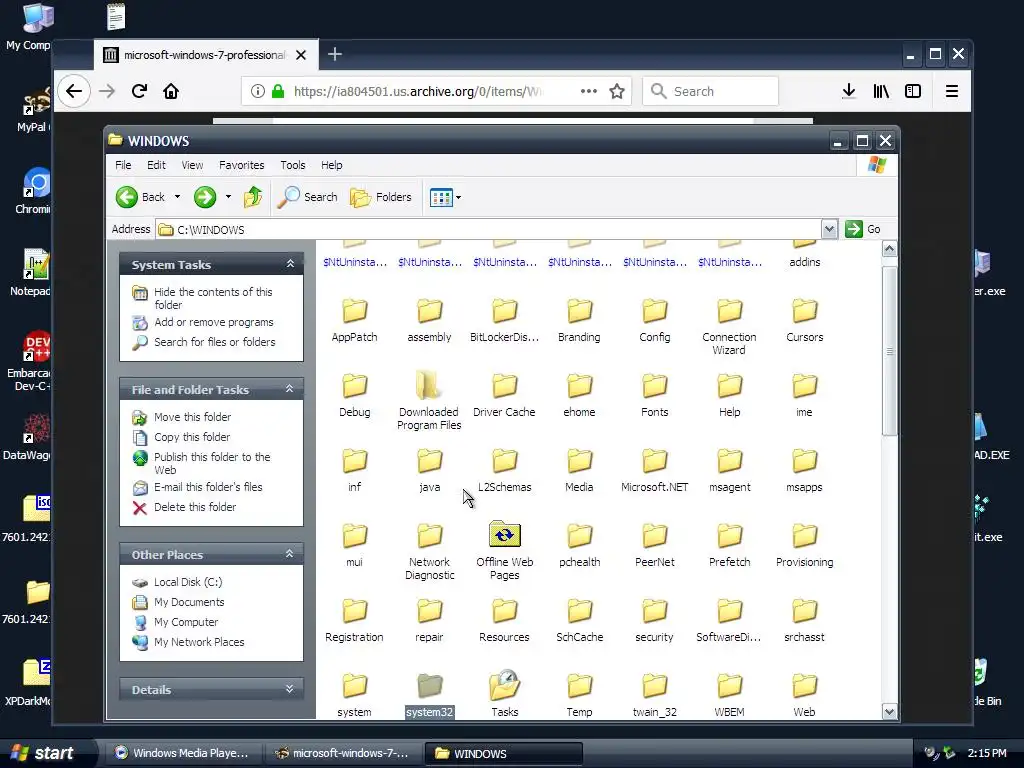The width and height of the screenshot is (1024, 768).
Task: Select the Driver Cache folder
Action: coord(504,395)
